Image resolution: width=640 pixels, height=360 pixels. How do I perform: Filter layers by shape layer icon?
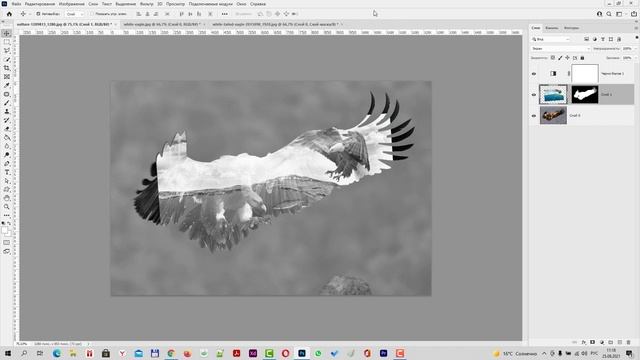click(611, 39)
